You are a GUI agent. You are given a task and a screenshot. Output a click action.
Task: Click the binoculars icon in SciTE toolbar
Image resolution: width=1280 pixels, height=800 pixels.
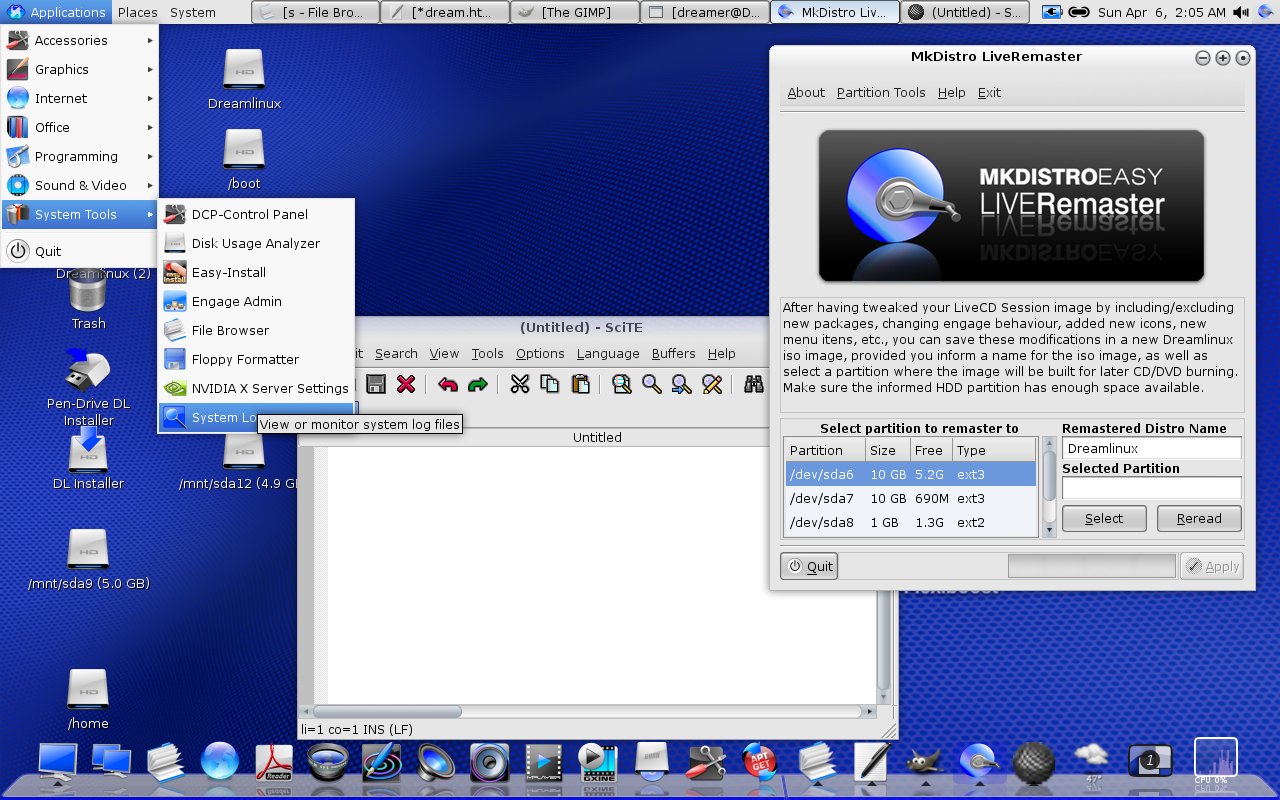click(754, 384)
